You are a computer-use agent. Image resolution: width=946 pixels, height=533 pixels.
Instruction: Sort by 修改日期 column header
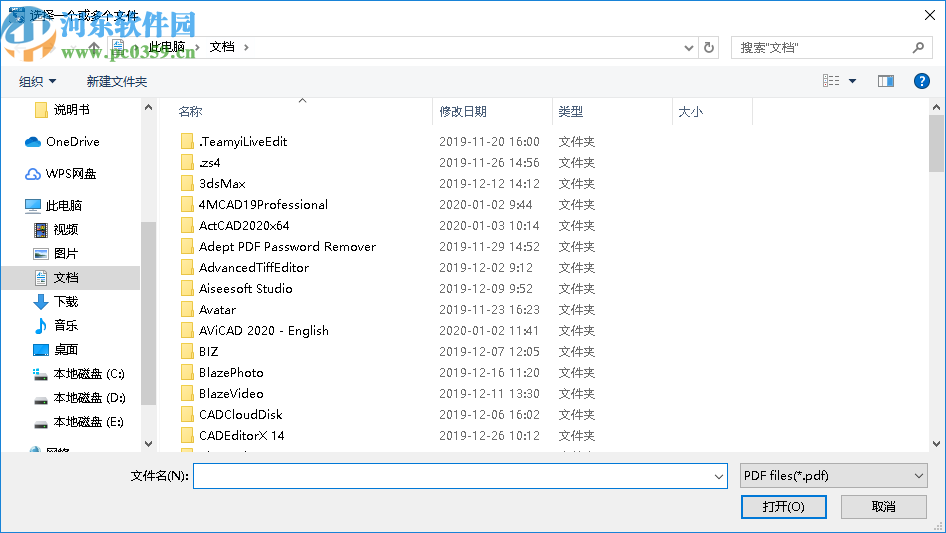point(463,112)
